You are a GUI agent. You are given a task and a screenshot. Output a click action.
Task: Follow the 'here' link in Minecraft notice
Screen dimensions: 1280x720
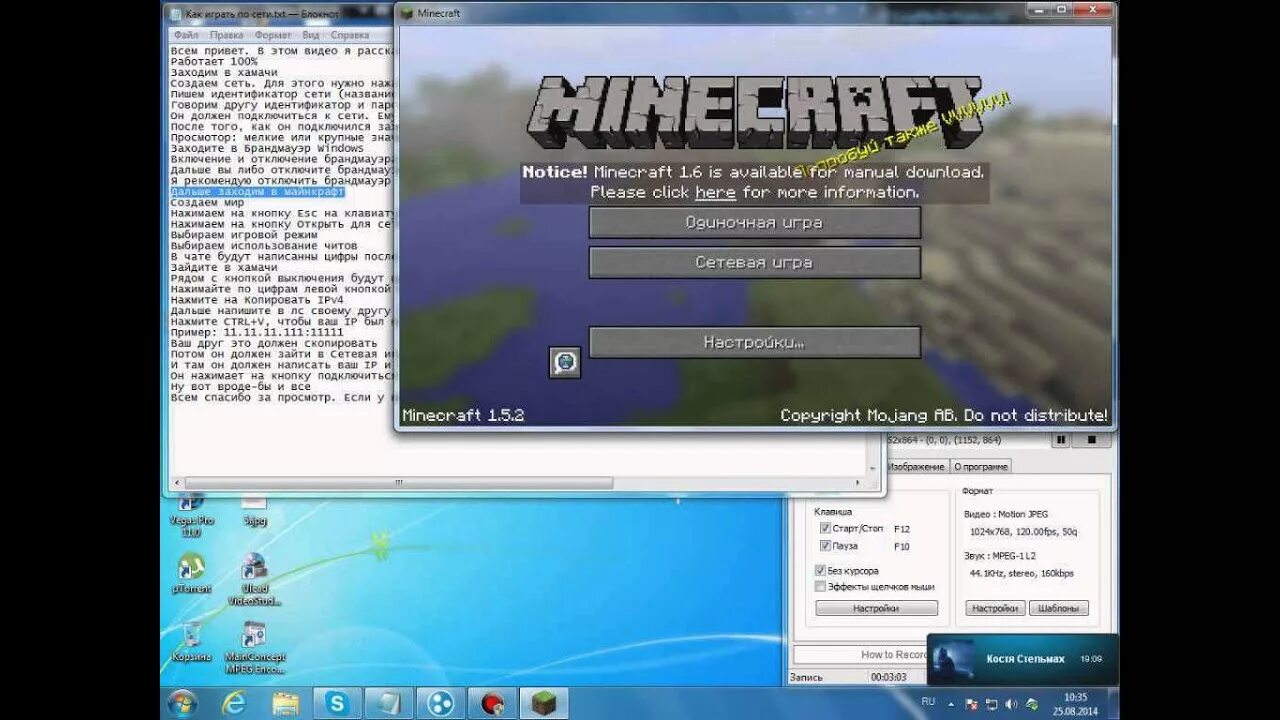click(715, 192)
